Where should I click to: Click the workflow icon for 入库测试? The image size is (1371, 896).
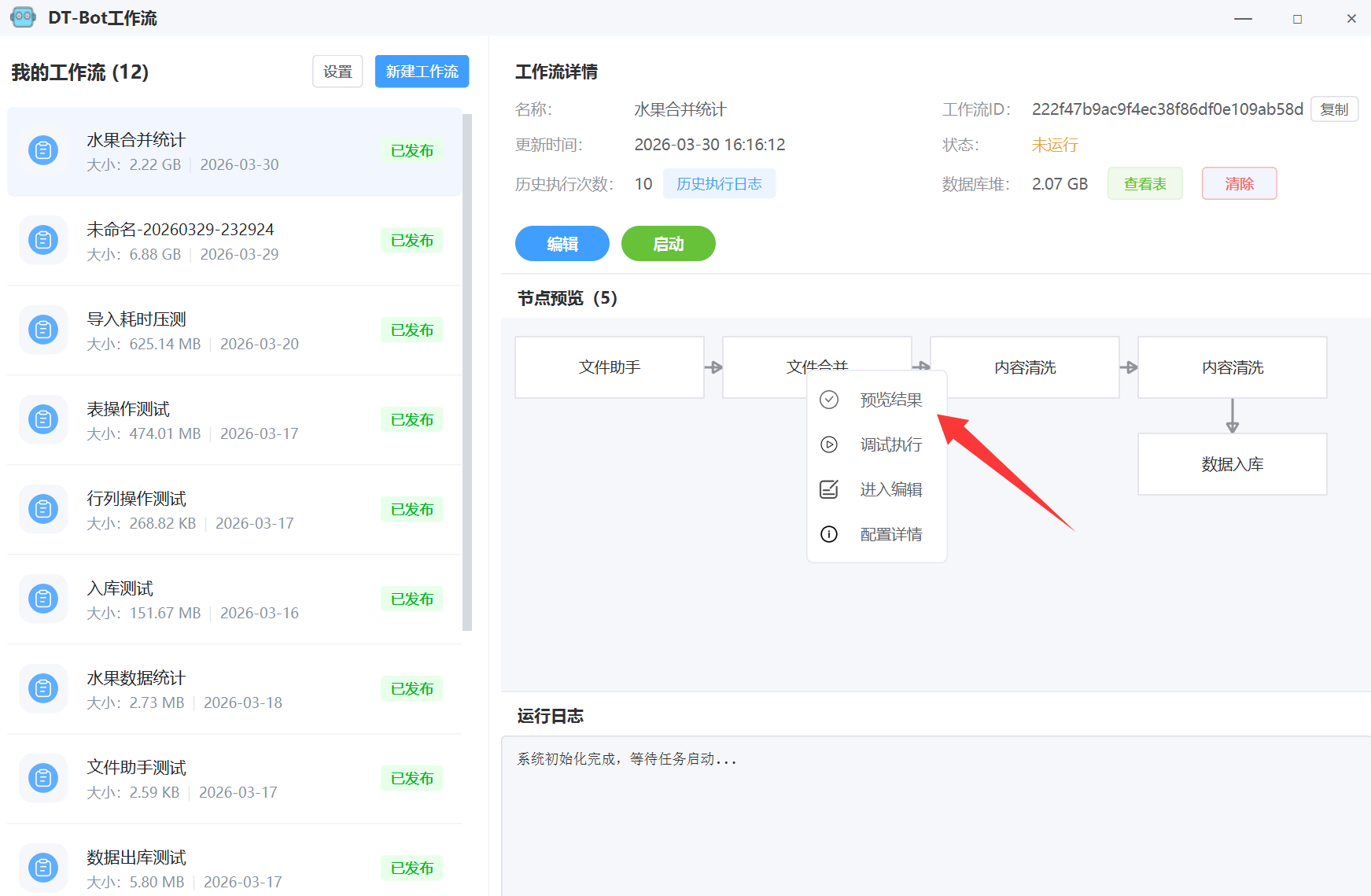43,599
